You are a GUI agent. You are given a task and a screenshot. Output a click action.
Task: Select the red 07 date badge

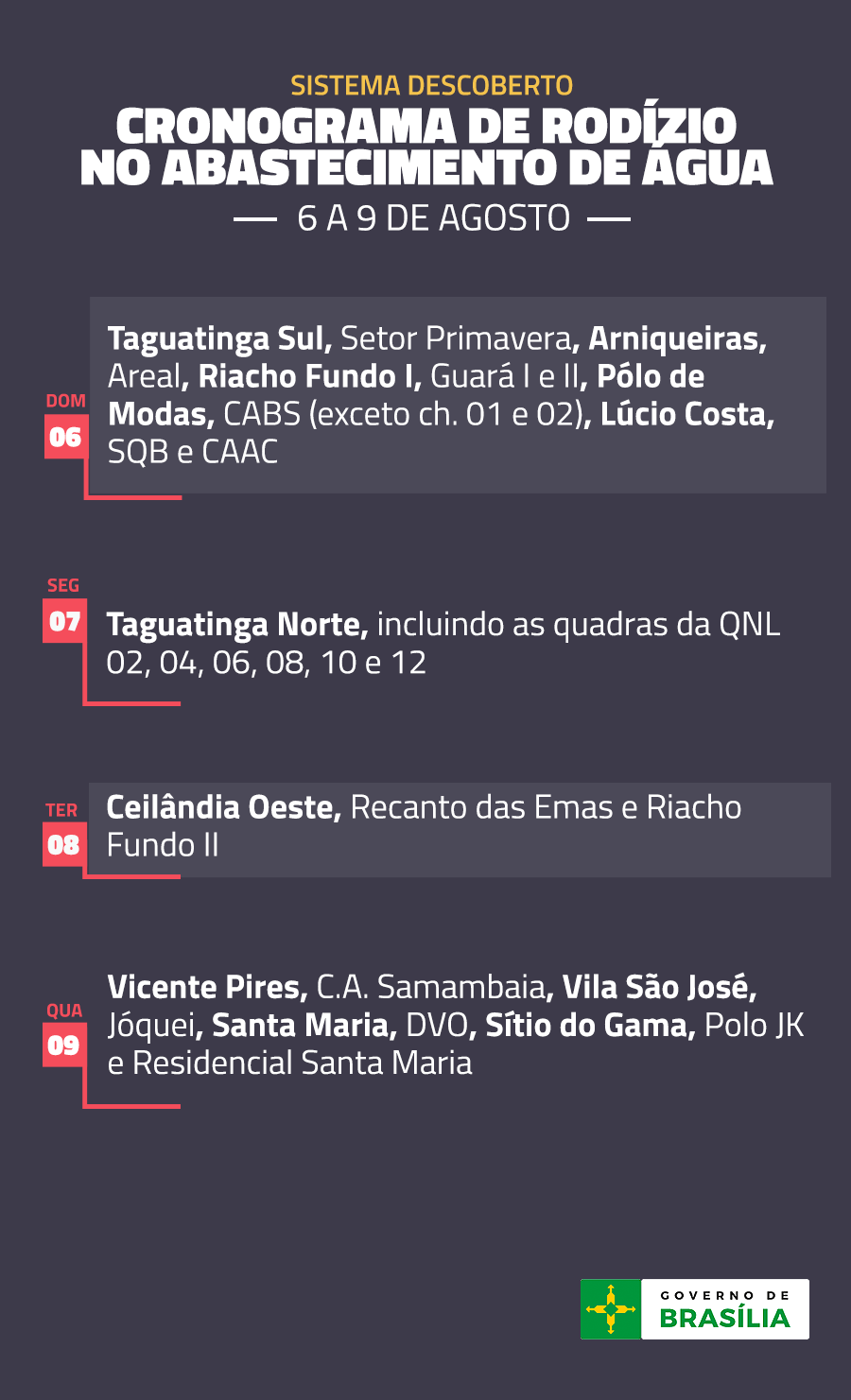pos(64,621)
